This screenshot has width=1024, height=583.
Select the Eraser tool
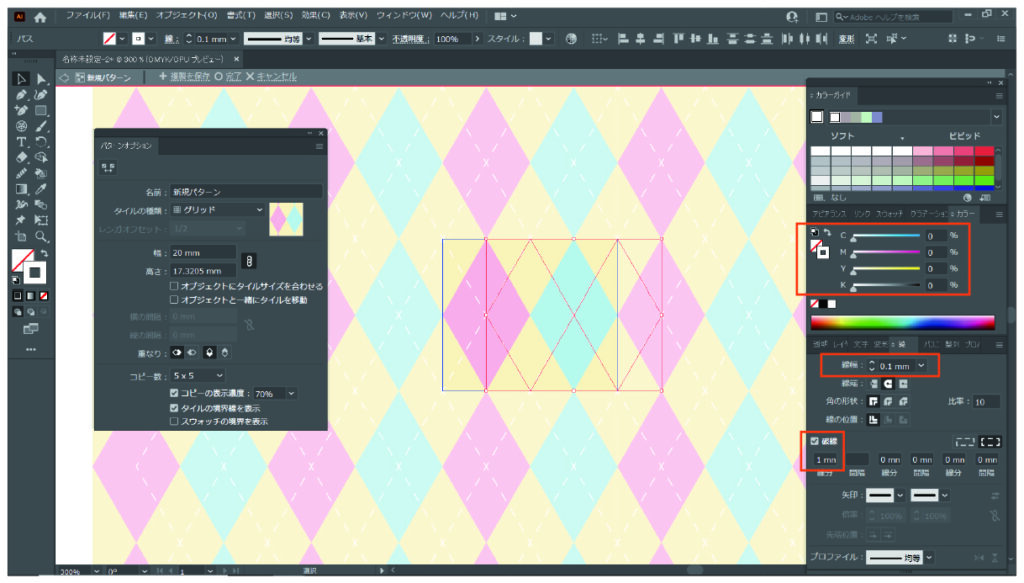[x=21, y=157]
